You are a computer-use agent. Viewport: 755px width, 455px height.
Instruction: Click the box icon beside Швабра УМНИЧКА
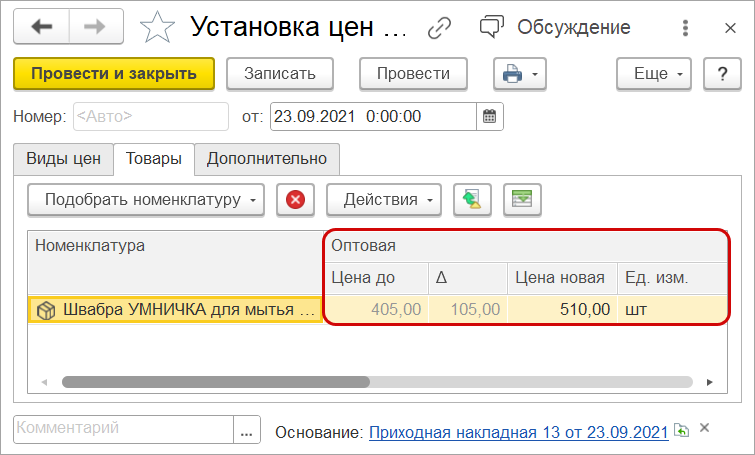46,310
